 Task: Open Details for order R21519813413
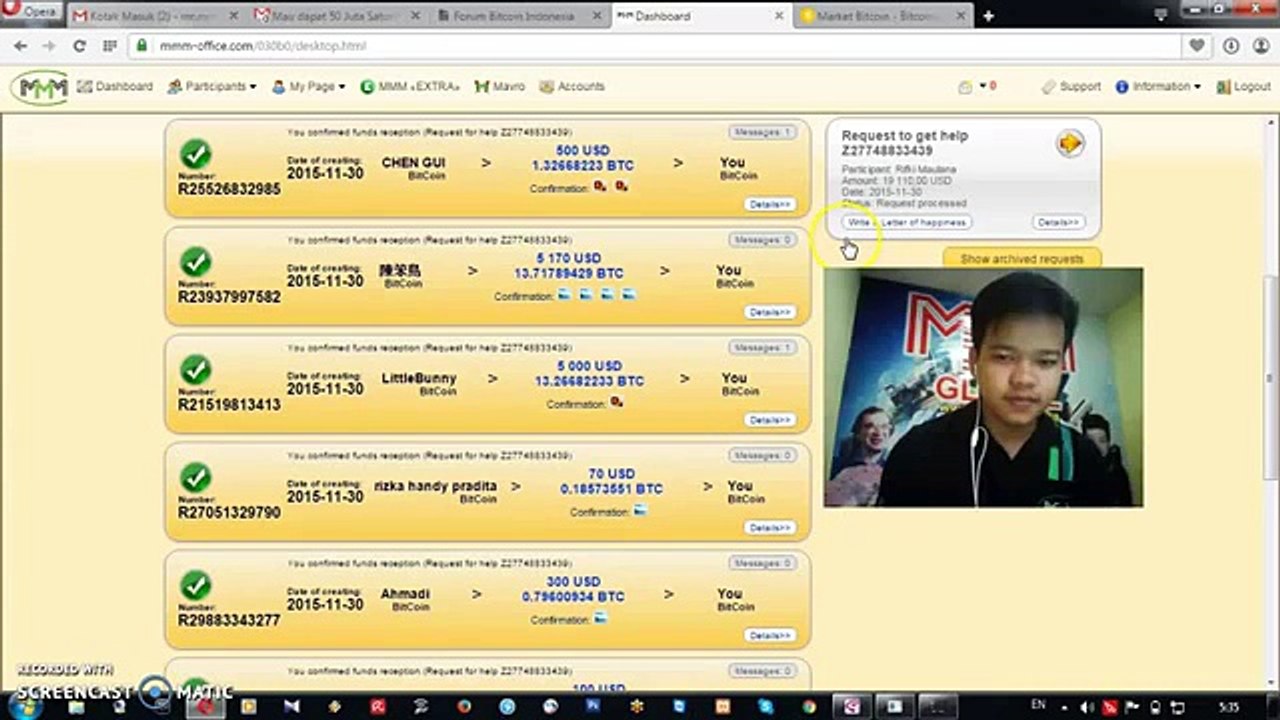[770, 420]
